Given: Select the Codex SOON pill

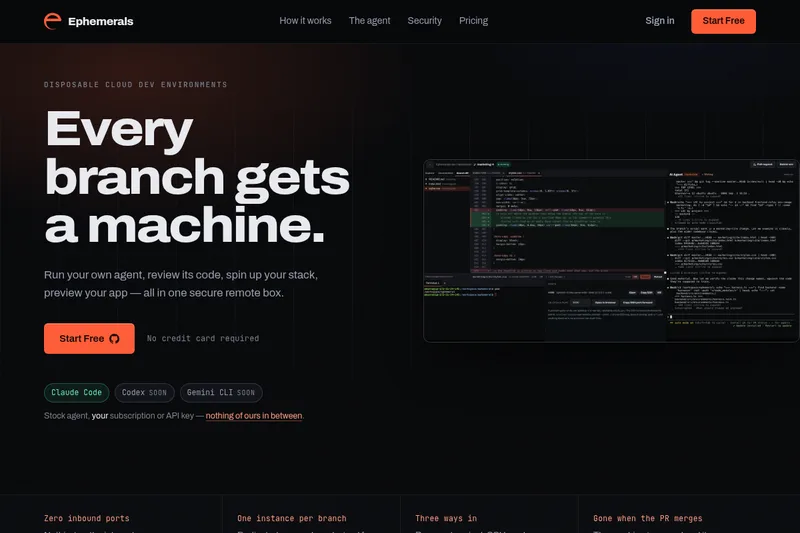Looking at the screenshot, I should 144,392.
